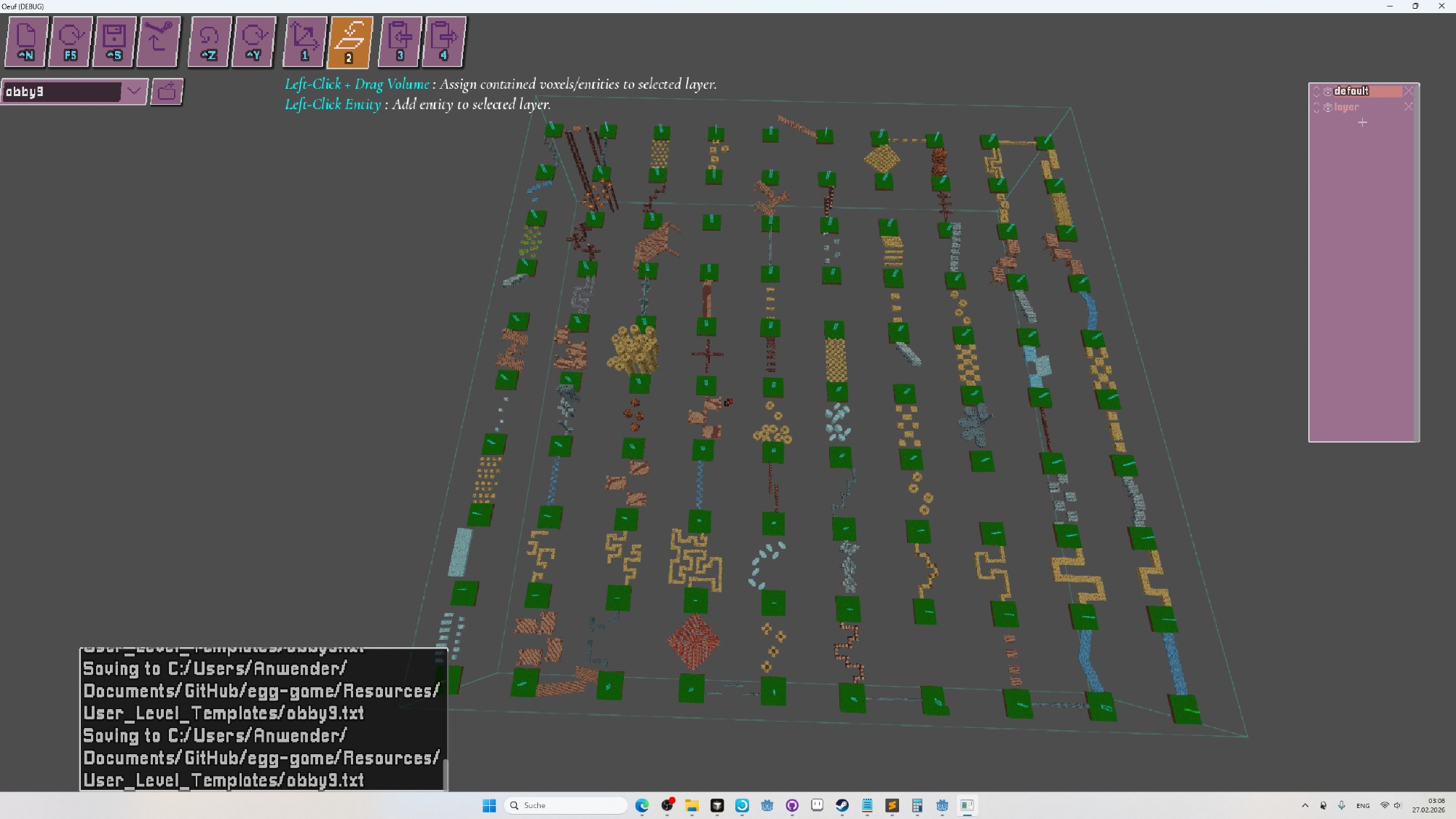The width and height of the screenshot is (1456, 819).
Task: Select tool 1 with axes icon
Action: [304, 41]
